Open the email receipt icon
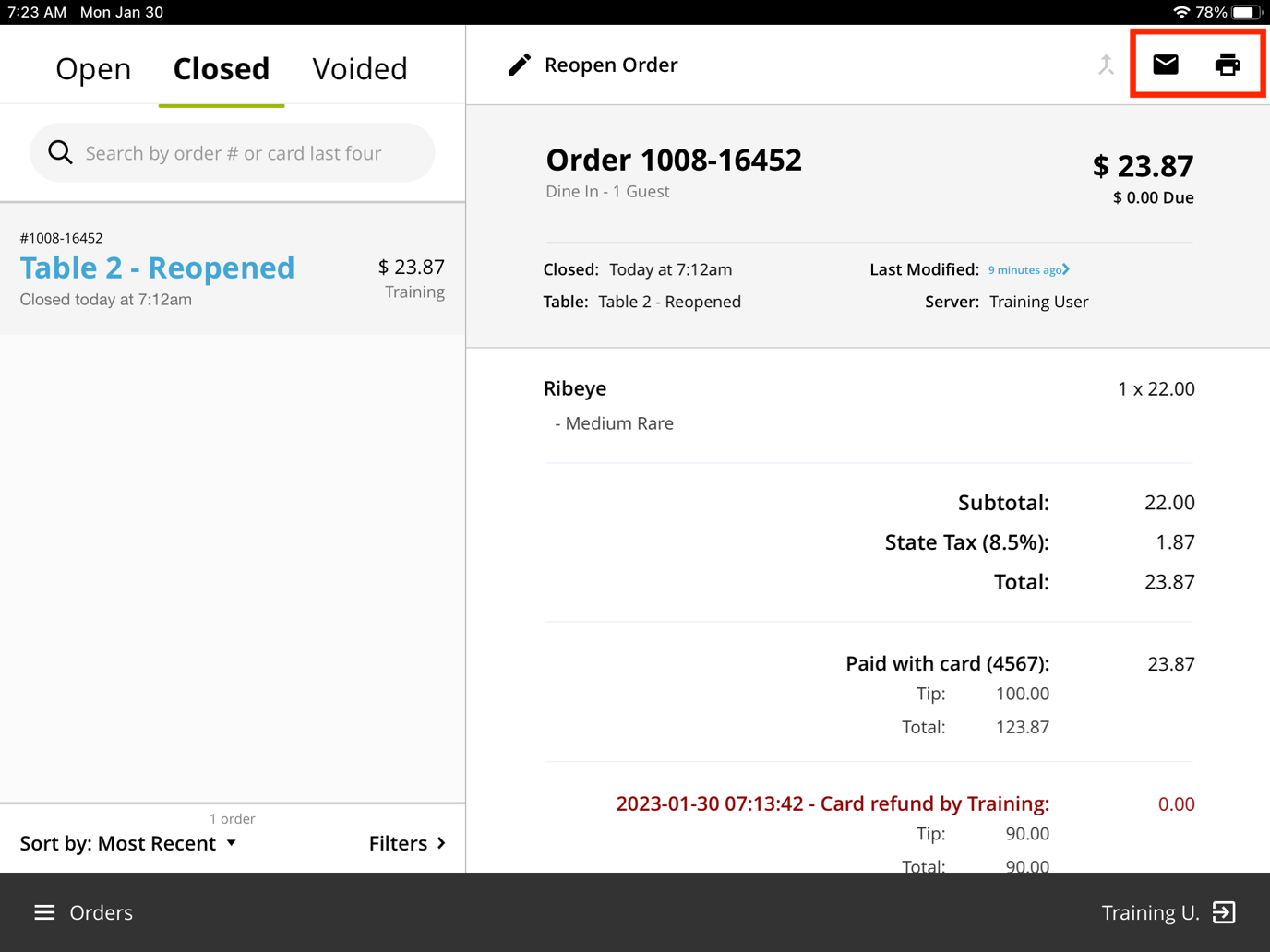The height and width of the screenshot is (952, 1270). [x=1165, y=64]
